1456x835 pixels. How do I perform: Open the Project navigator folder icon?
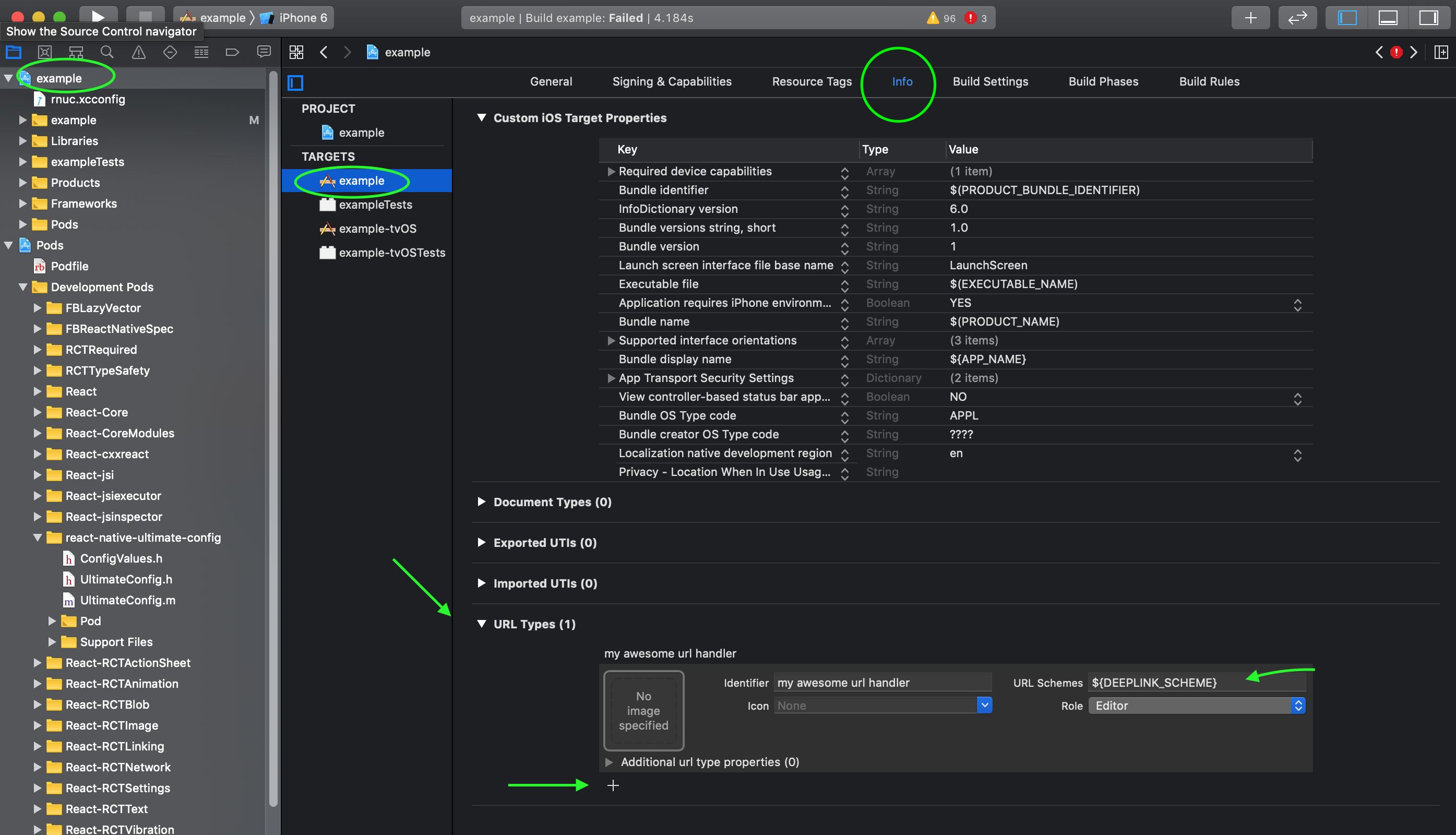click(x=14, y=52)
